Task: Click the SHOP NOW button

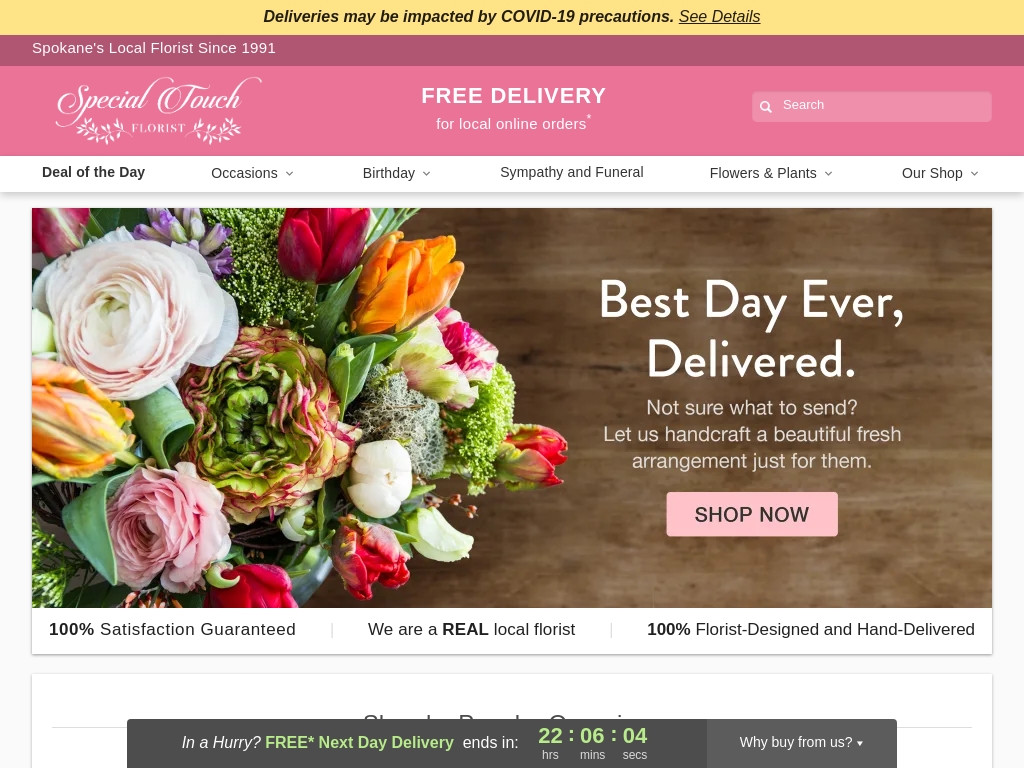Action: coord(752,514)
